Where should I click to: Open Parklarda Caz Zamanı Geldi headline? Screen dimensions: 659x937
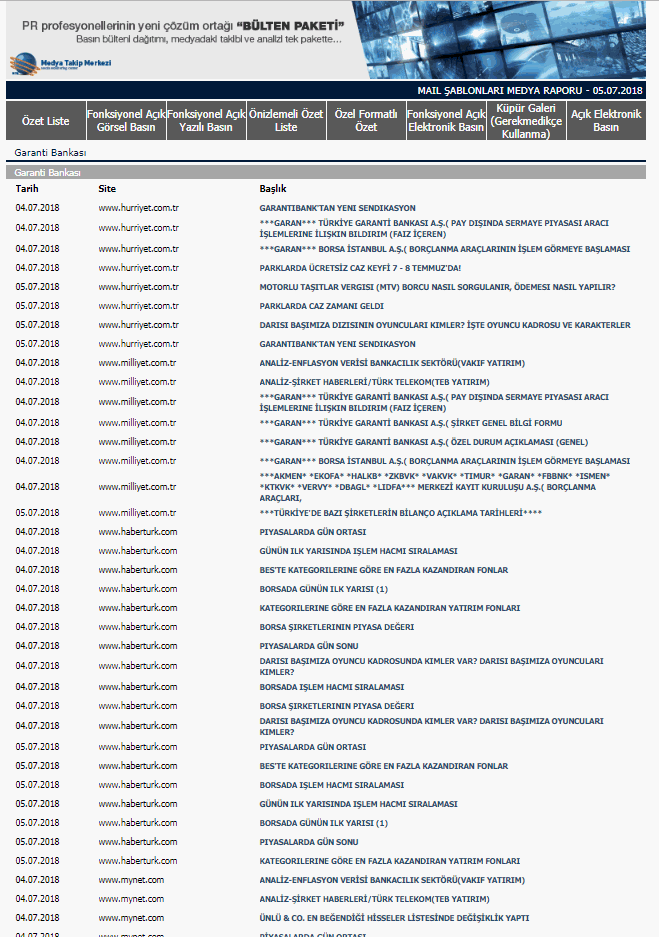pyautogui.click(x=321, y=307)
